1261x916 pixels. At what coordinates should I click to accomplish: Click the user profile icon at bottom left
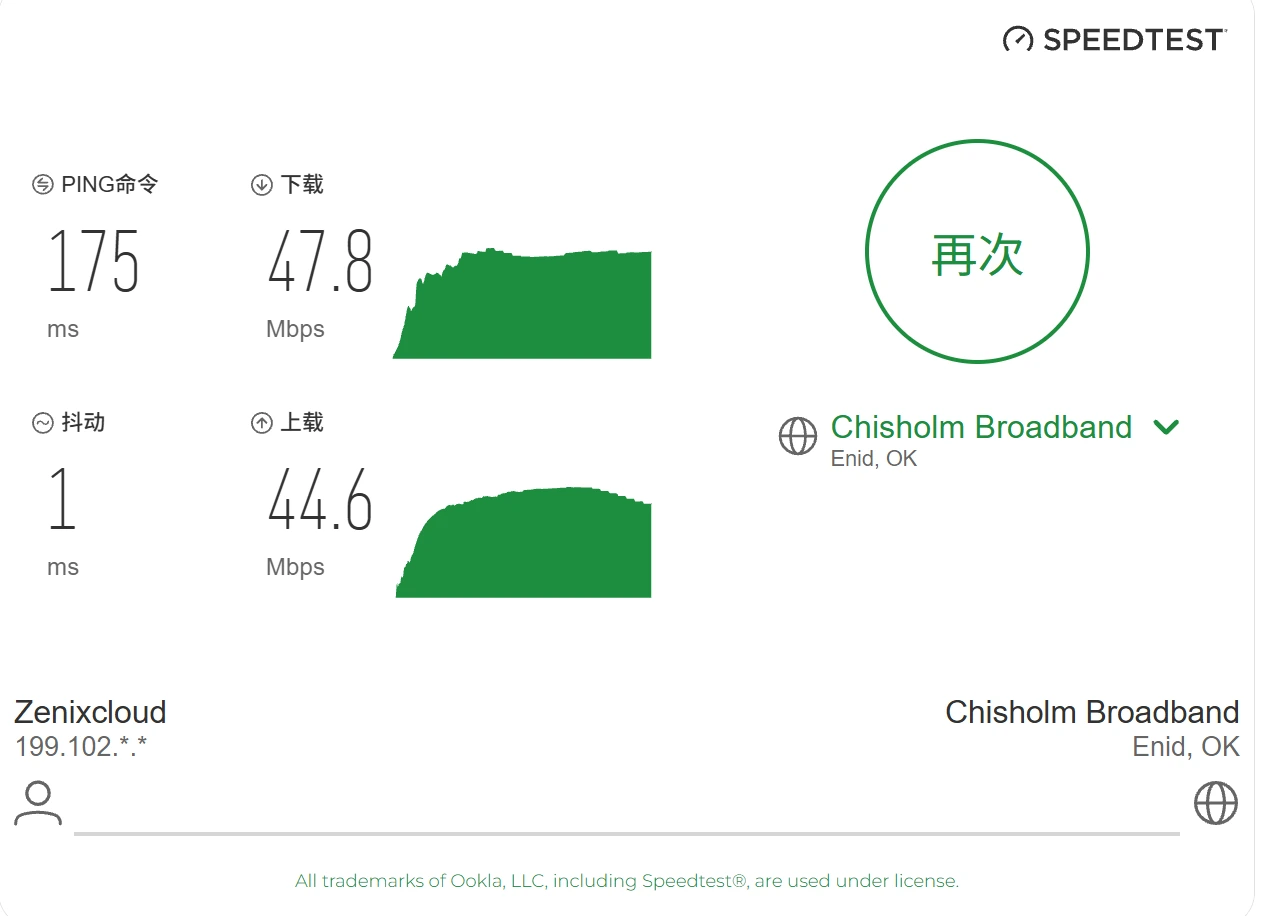[38, 804]
